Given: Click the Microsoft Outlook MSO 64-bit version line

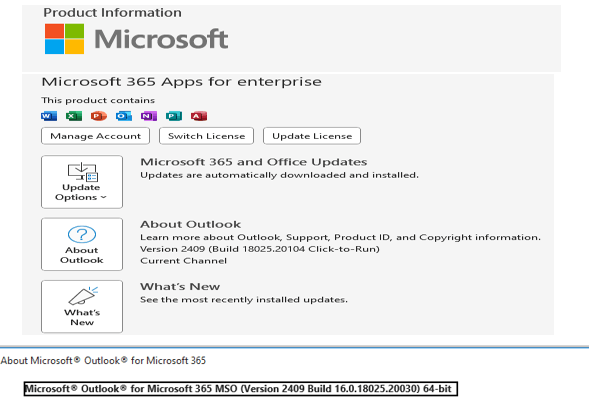Looking at the screenshot, I should (x=240, y=389).
